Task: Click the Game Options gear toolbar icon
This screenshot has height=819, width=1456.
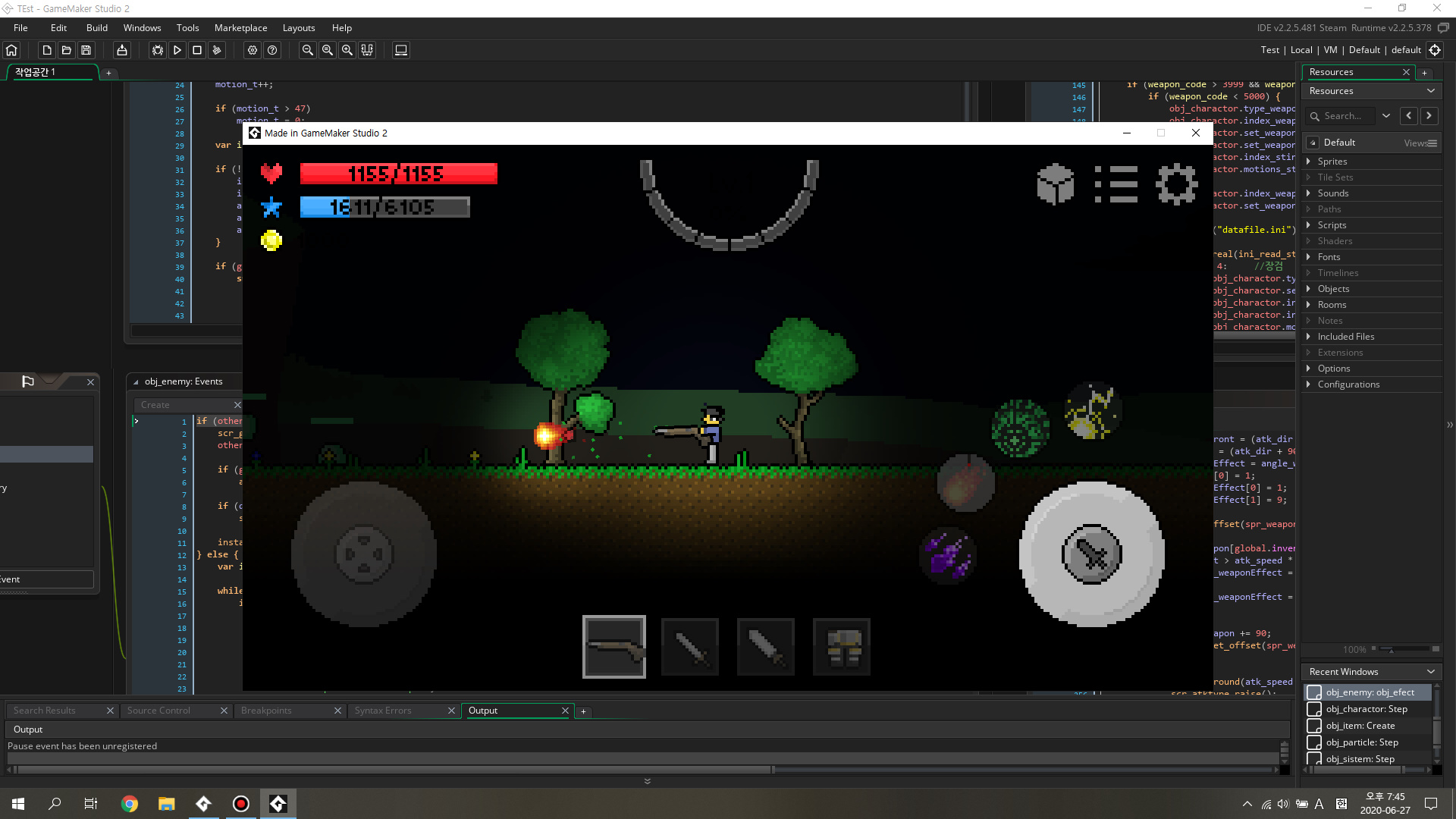Action: [x=253, y=50]
